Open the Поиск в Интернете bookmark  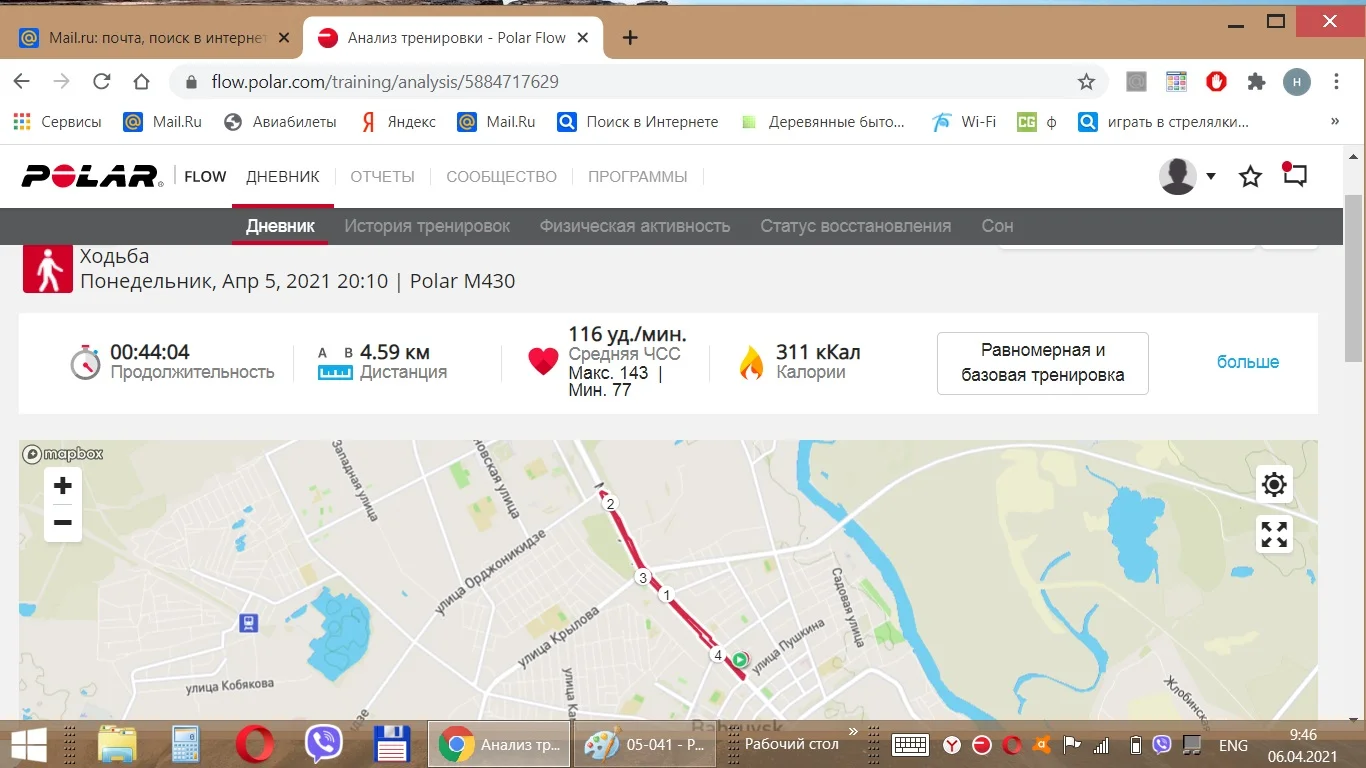tap(638, 122)
